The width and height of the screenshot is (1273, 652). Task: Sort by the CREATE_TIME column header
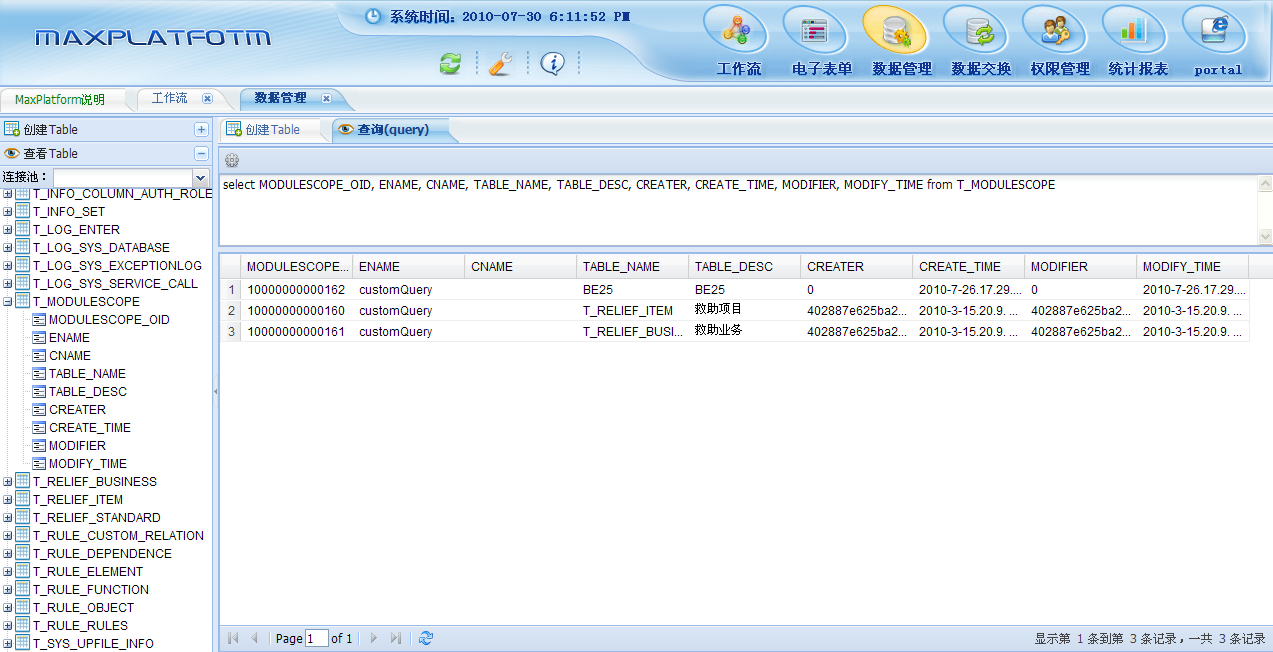[968, 267]
